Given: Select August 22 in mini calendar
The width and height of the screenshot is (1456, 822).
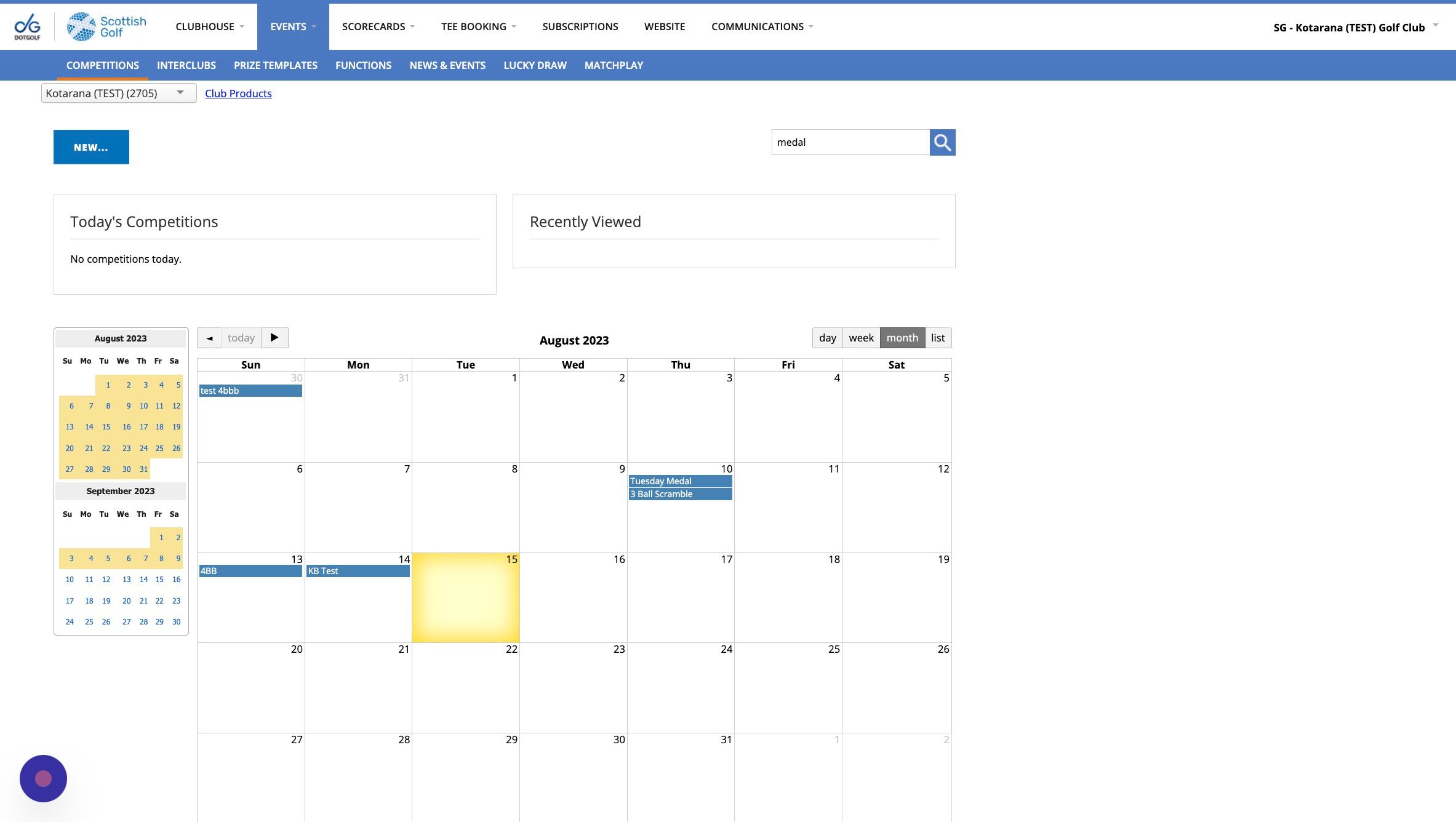Looking at the screenshot, I should tap(106, 448).
